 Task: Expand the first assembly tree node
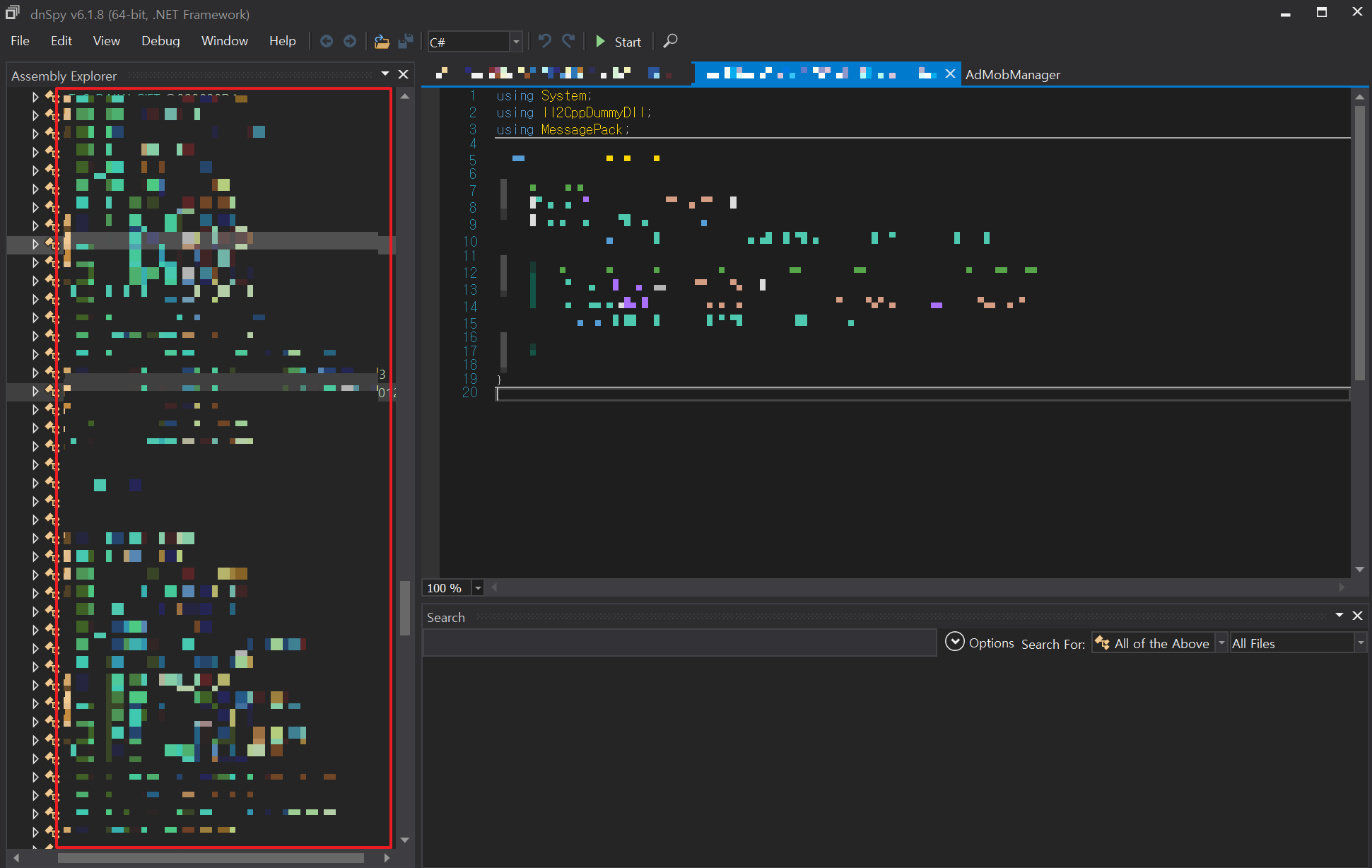pos(35,97)
